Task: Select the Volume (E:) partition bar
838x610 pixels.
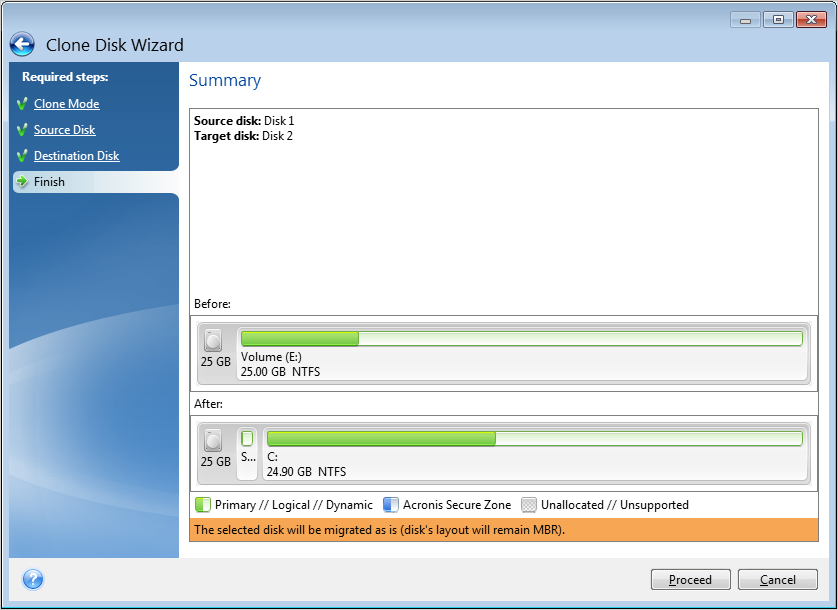Action: click(520, 348)
